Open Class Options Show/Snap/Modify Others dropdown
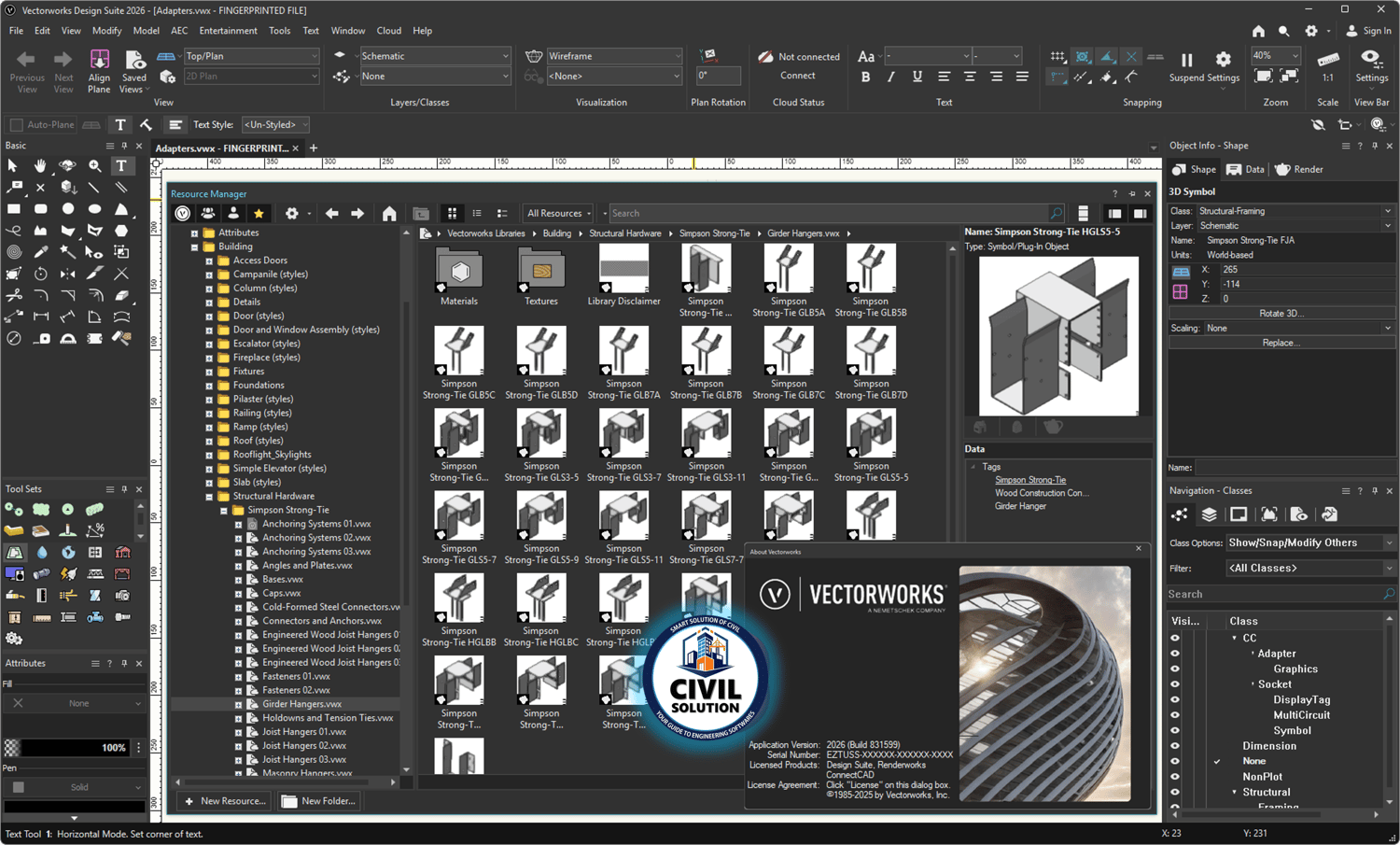 click(x=1310, y=542)
